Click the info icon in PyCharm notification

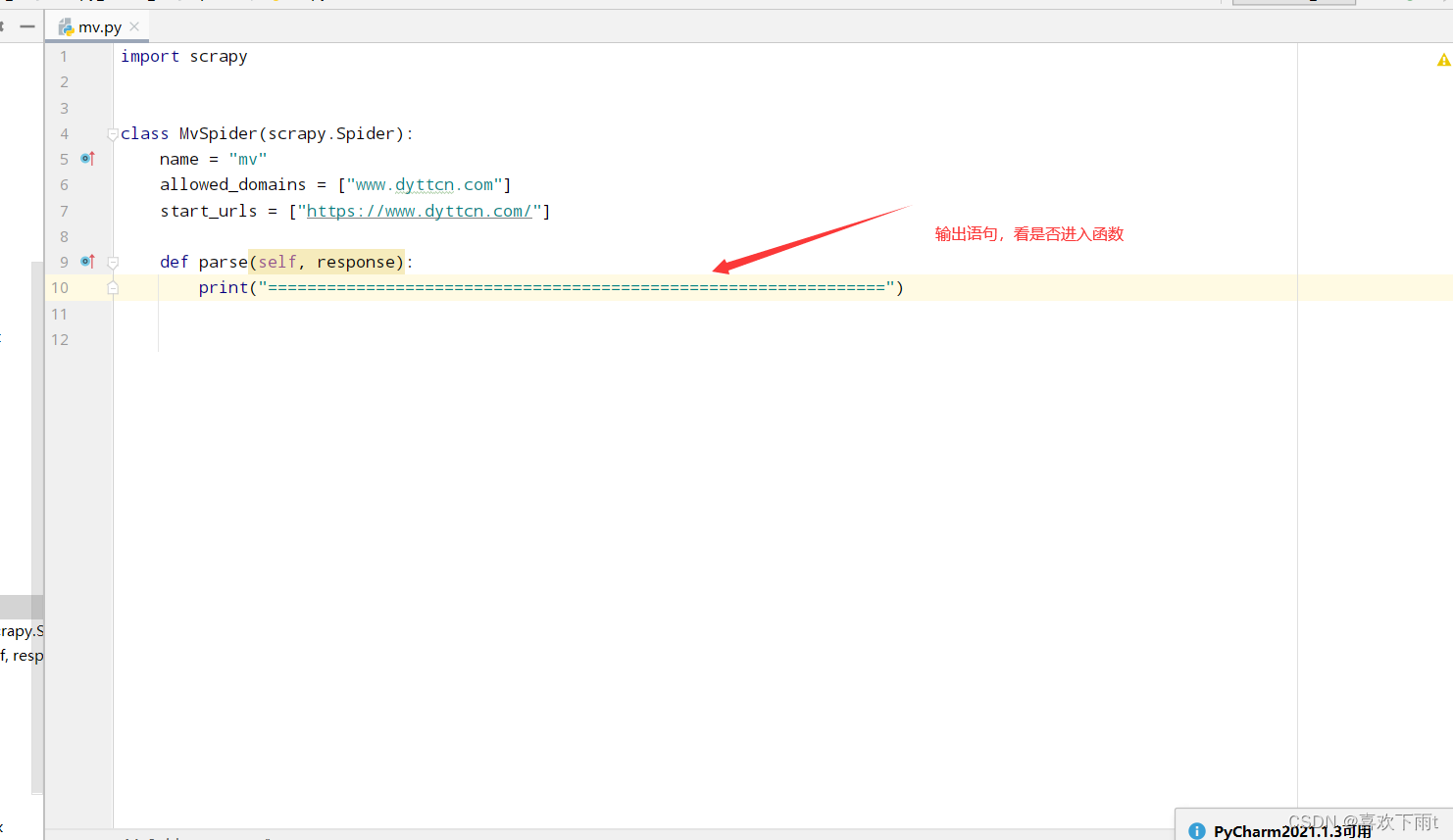click(x=1196, y=830)
